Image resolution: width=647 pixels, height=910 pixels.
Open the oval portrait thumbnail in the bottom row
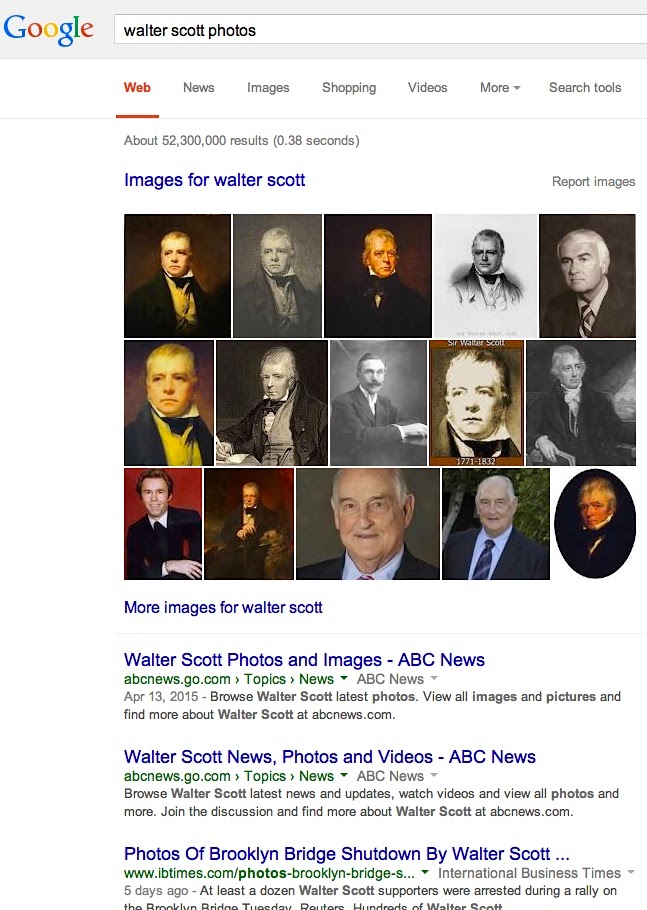pos(595,523)
